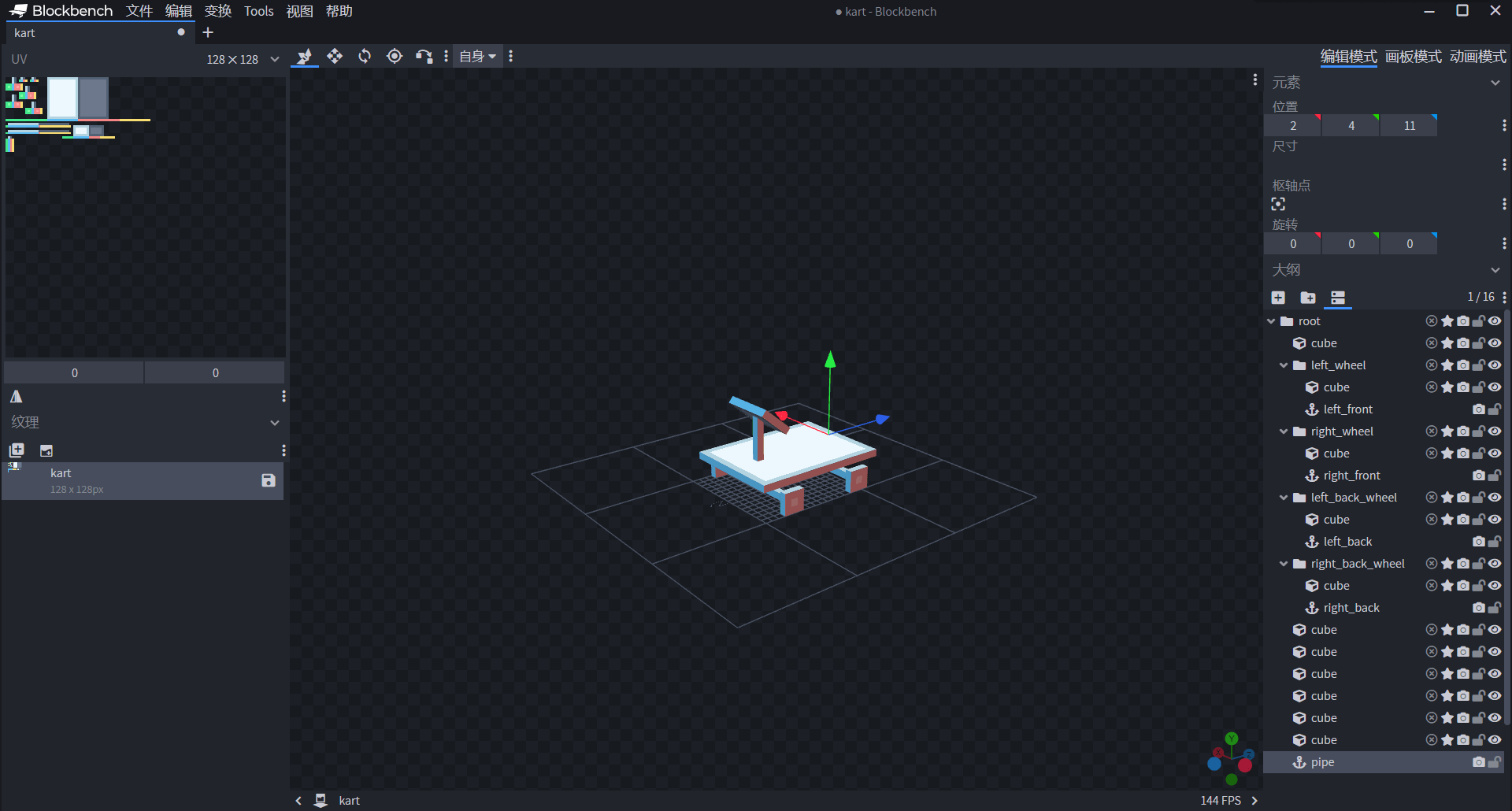Screen dimensions: 1512x811
Task: Switch to 动画模式 tab
Action: tap(1477, 57)
